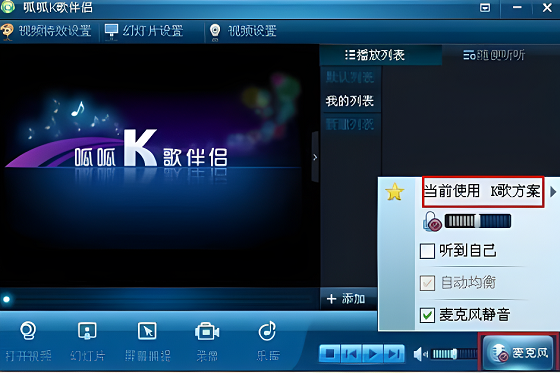Open the 麦克风 microphone popup button
Image resolution: width=560 pixels, height=373 pixels.
pos(519,352)
